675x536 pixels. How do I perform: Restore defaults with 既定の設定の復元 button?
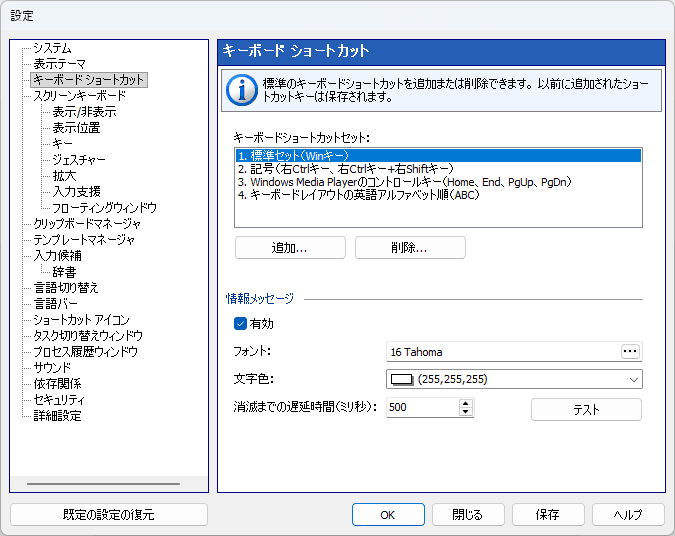(x=109, y=514)
